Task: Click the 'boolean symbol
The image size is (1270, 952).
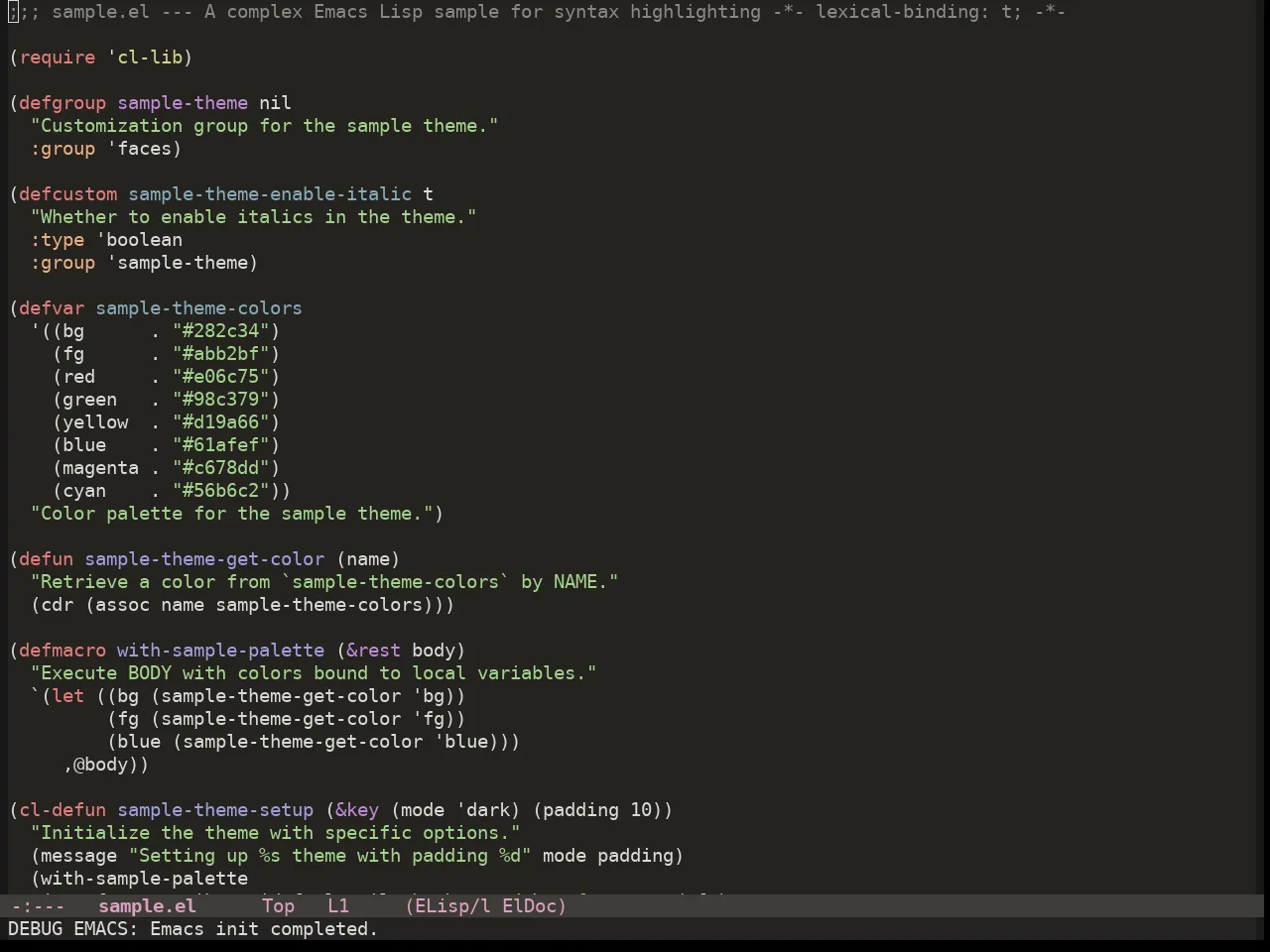Action: coord(139,240)
